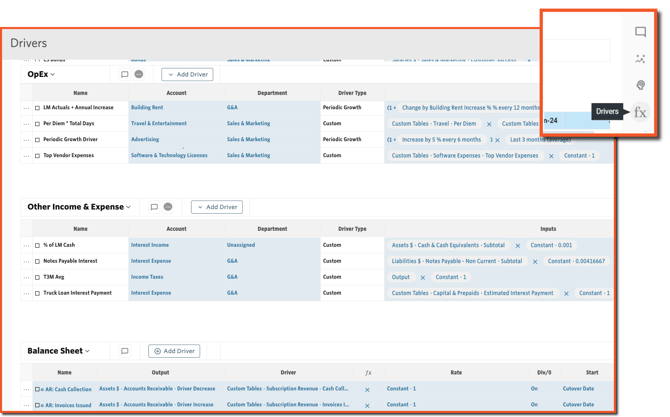
Task: Open comment icon beside Other Income & Expense
Action: [153, 207]
